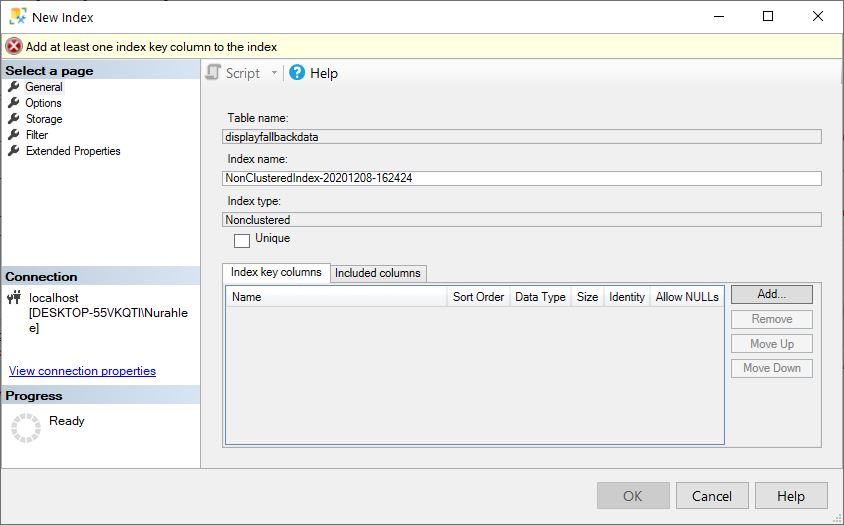Screen dimensions: 844x525
Task: Minimize the New Index dialog
Action: (719, 17)
